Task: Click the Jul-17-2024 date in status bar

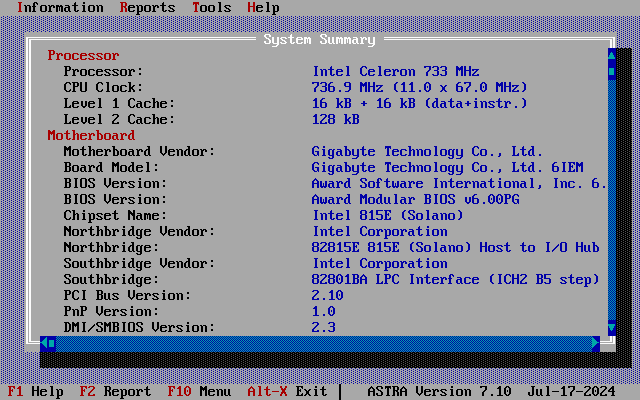Action: [x=571, y=391]
